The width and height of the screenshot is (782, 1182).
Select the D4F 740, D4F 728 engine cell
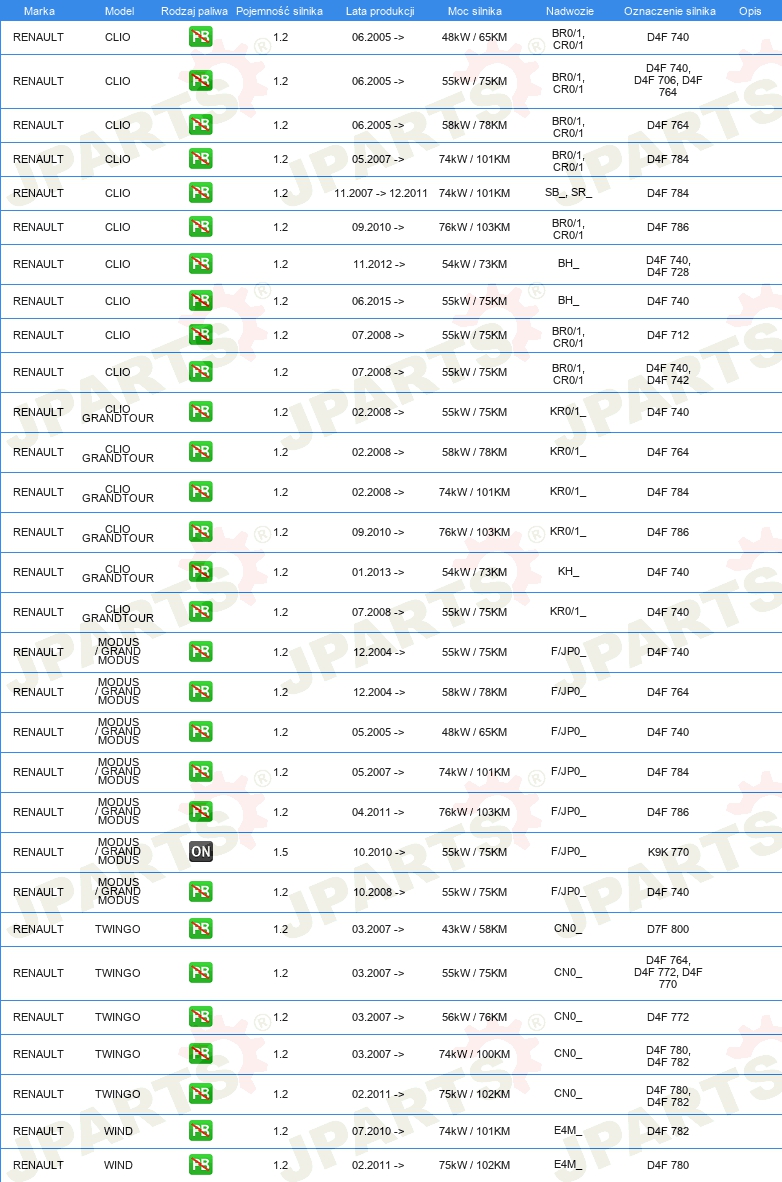(x=668, y=266)
